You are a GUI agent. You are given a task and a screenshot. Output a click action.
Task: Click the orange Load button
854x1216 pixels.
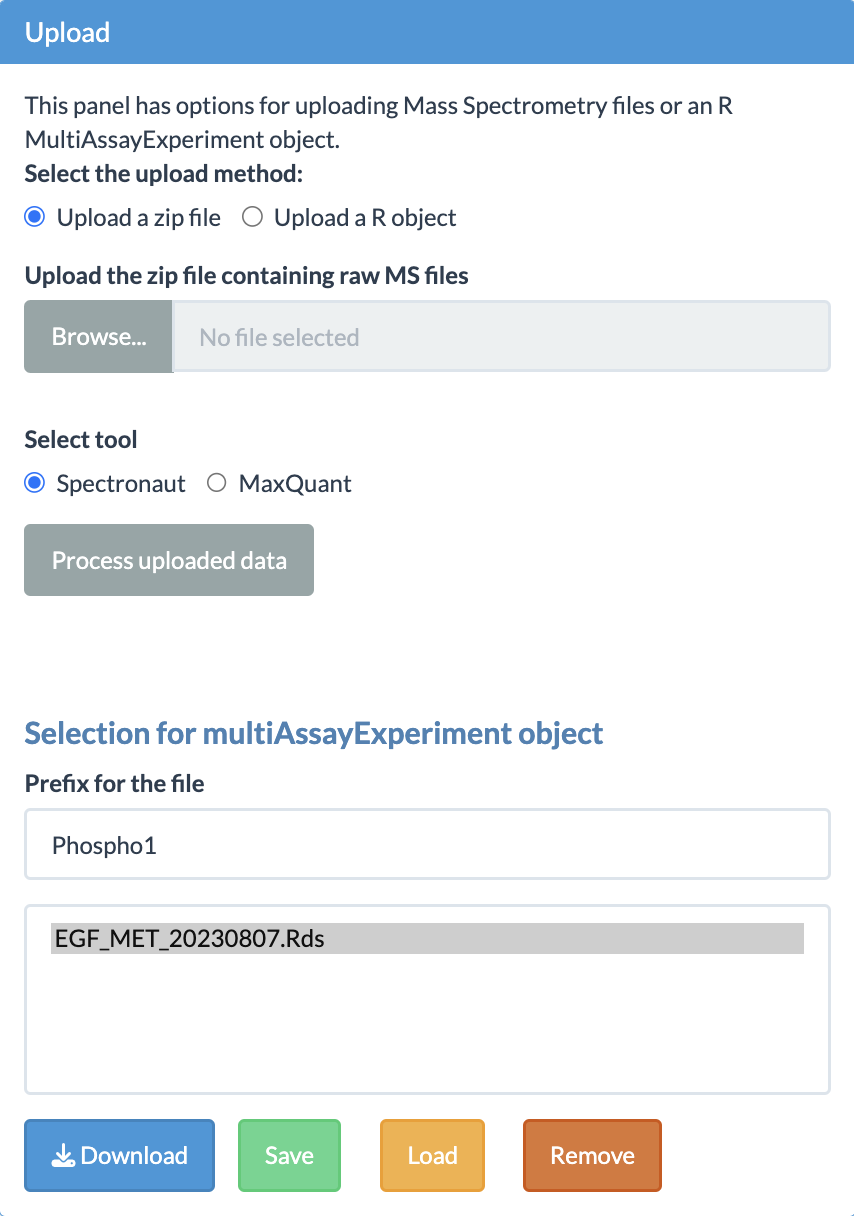432,1156
